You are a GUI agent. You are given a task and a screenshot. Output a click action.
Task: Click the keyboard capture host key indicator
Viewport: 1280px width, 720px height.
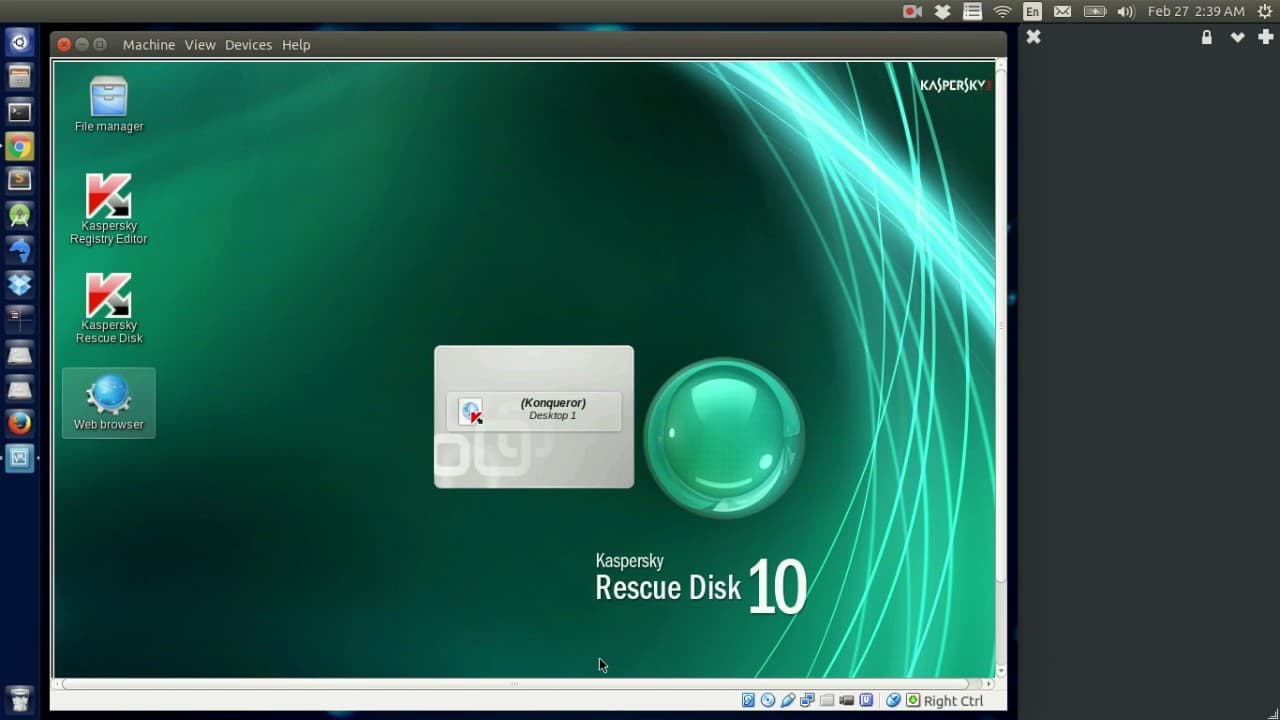coord(945,701)
